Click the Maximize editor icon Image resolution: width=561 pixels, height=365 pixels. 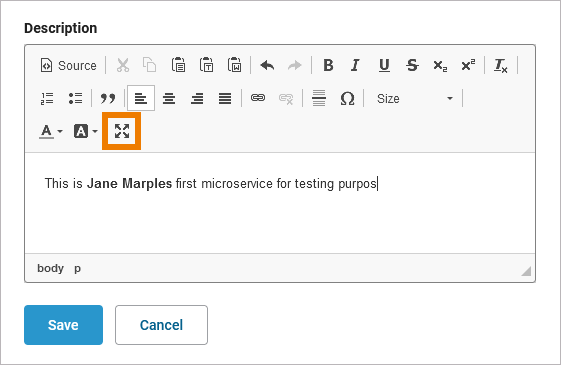coord(122,131)
